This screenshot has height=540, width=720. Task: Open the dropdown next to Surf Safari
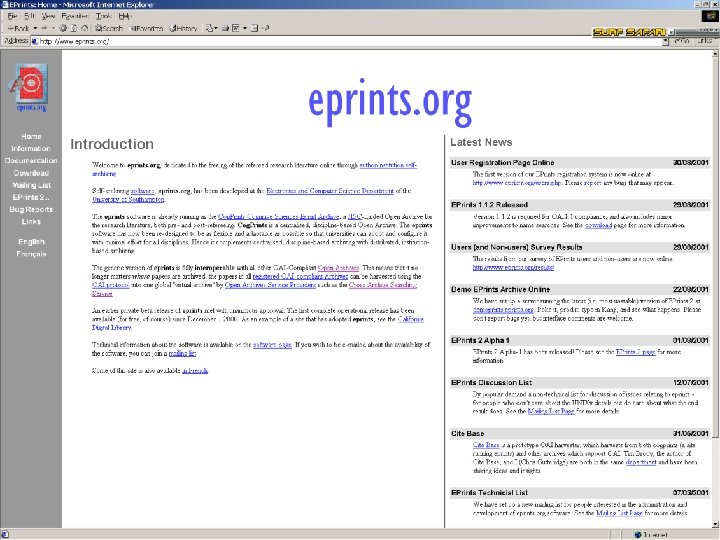click(671, 33)
